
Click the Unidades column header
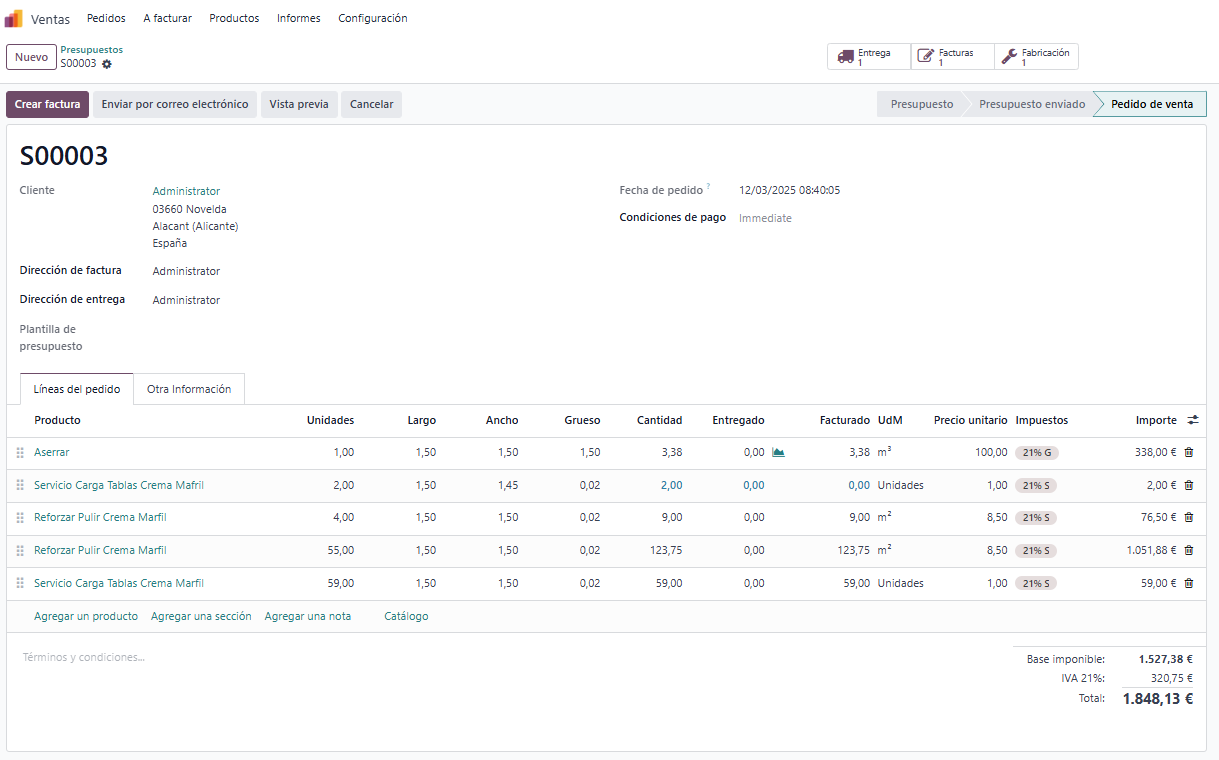(330, 420)
